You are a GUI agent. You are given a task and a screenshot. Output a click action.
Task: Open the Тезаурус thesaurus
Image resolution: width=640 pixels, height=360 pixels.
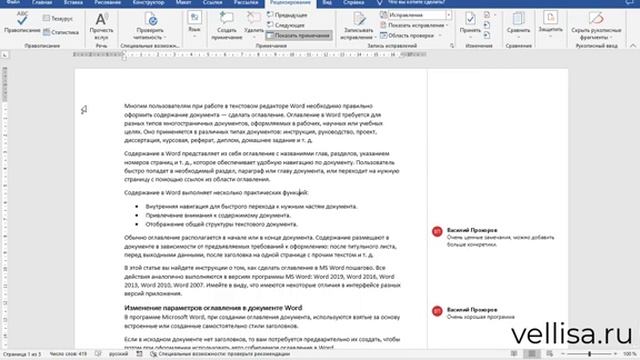coord(58,18)
